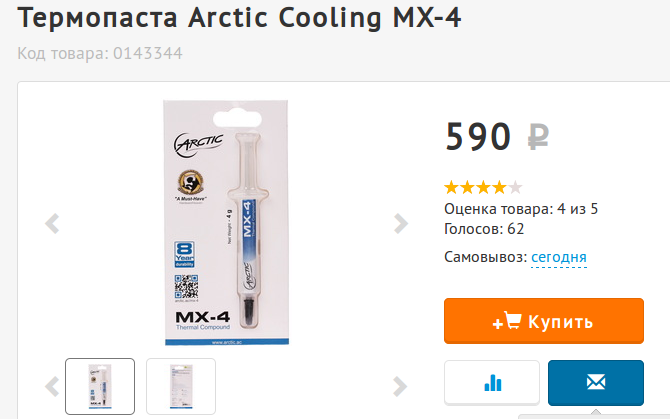Advance the thumbnail strip with its right arrow

pyautogui.click(x=400, y=386)
